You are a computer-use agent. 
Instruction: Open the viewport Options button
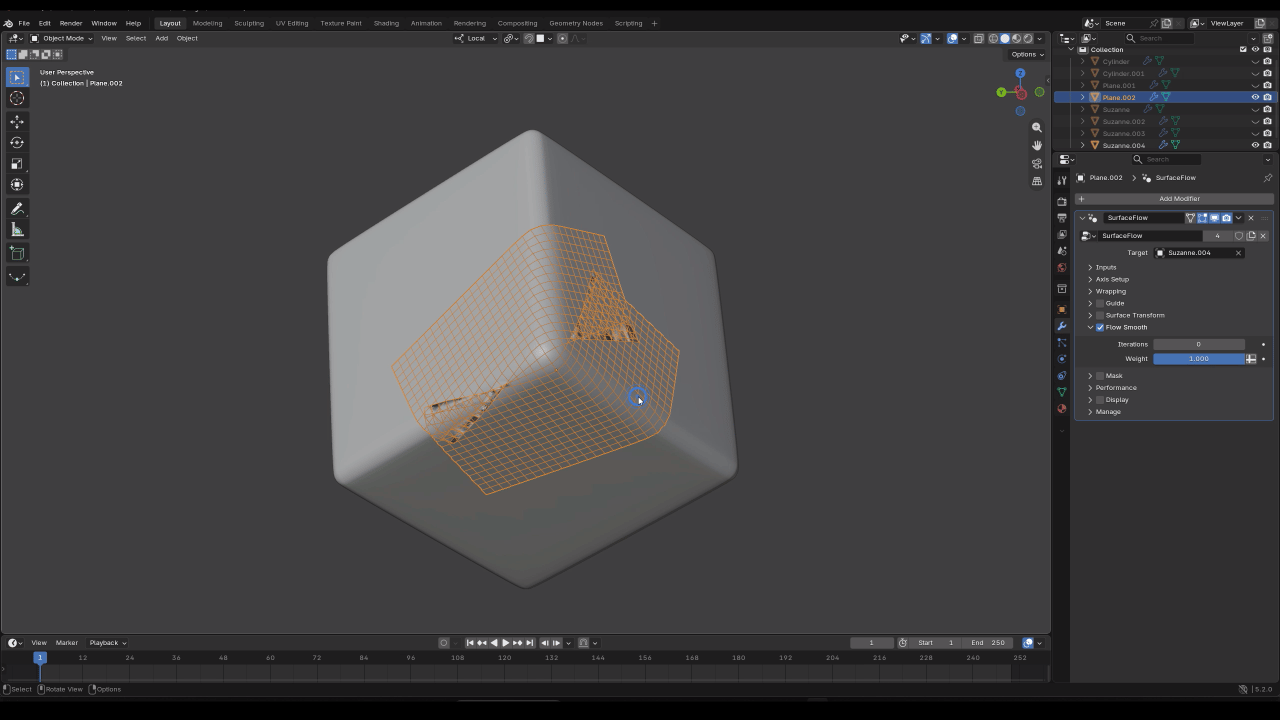coord(1026,54)
